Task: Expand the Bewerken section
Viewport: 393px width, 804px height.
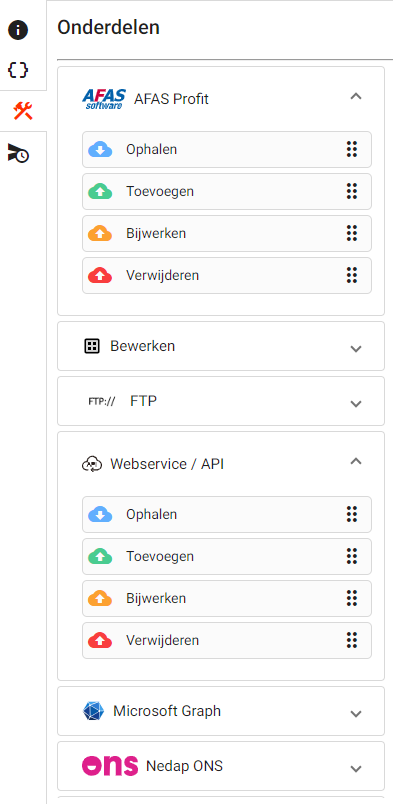Action: (x=356, y=349)
